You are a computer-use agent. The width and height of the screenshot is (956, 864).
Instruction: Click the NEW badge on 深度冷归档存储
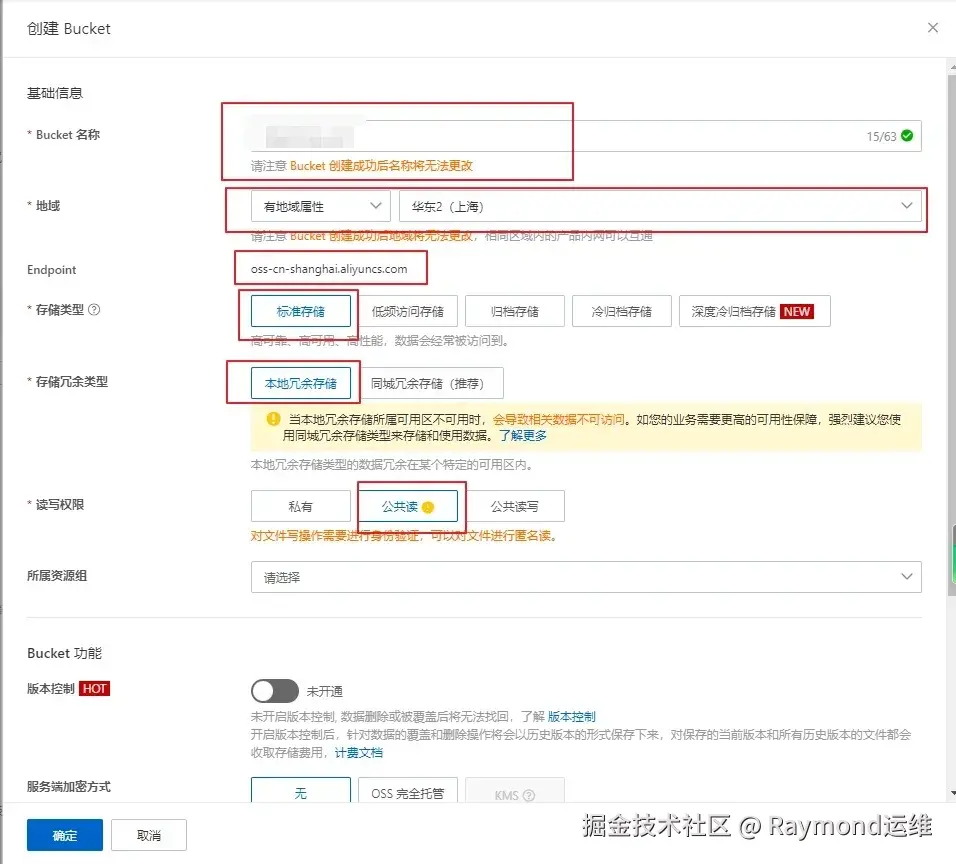[796, 311]
